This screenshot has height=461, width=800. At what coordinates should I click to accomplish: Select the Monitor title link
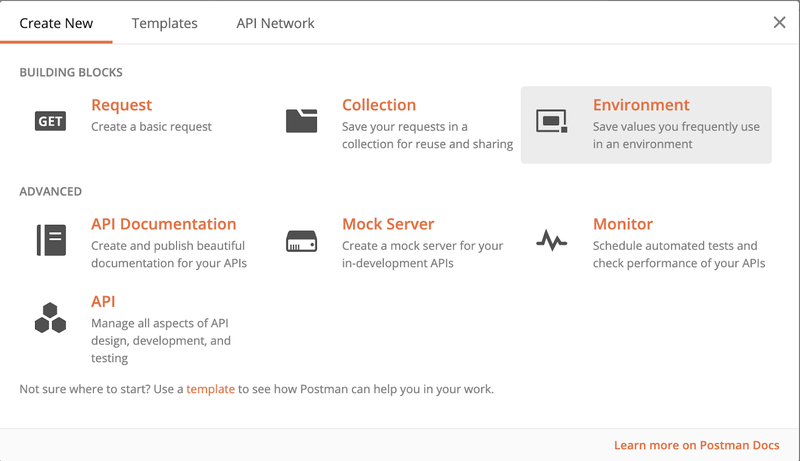coord(622,224)
